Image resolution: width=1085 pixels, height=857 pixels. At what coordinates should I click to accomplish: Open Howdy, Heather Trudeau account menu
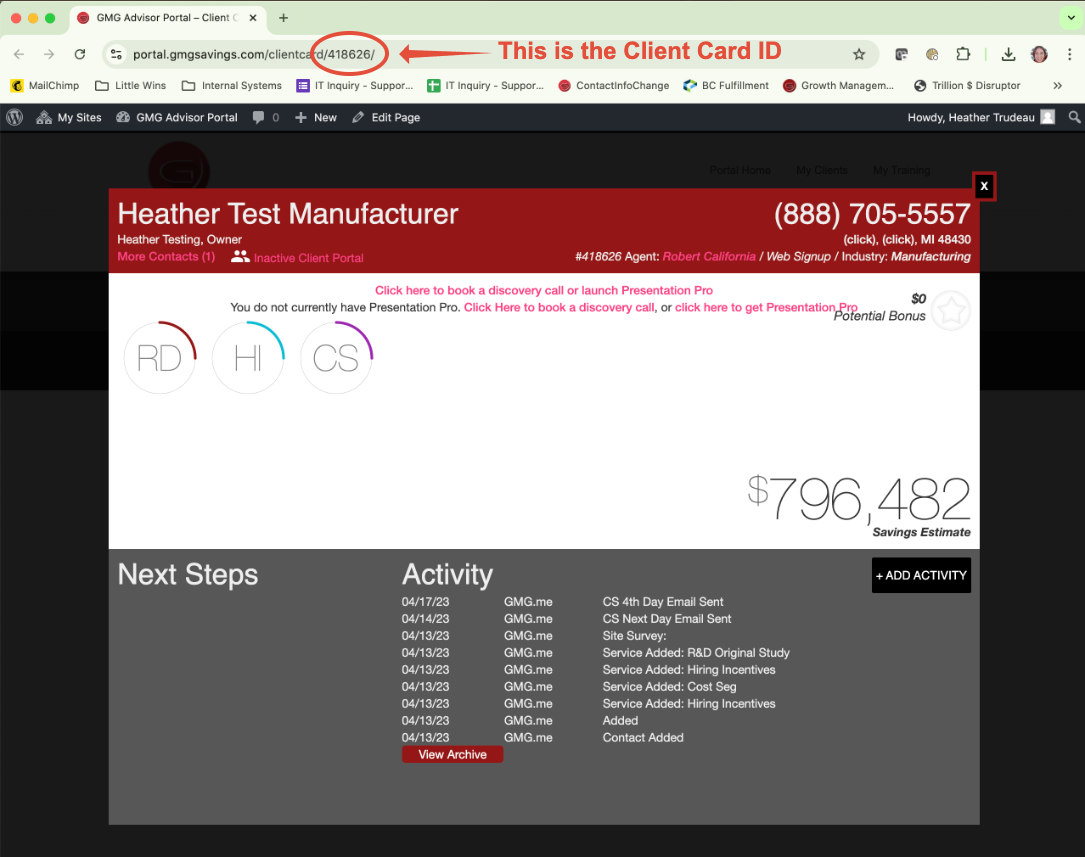coord(981,118)
